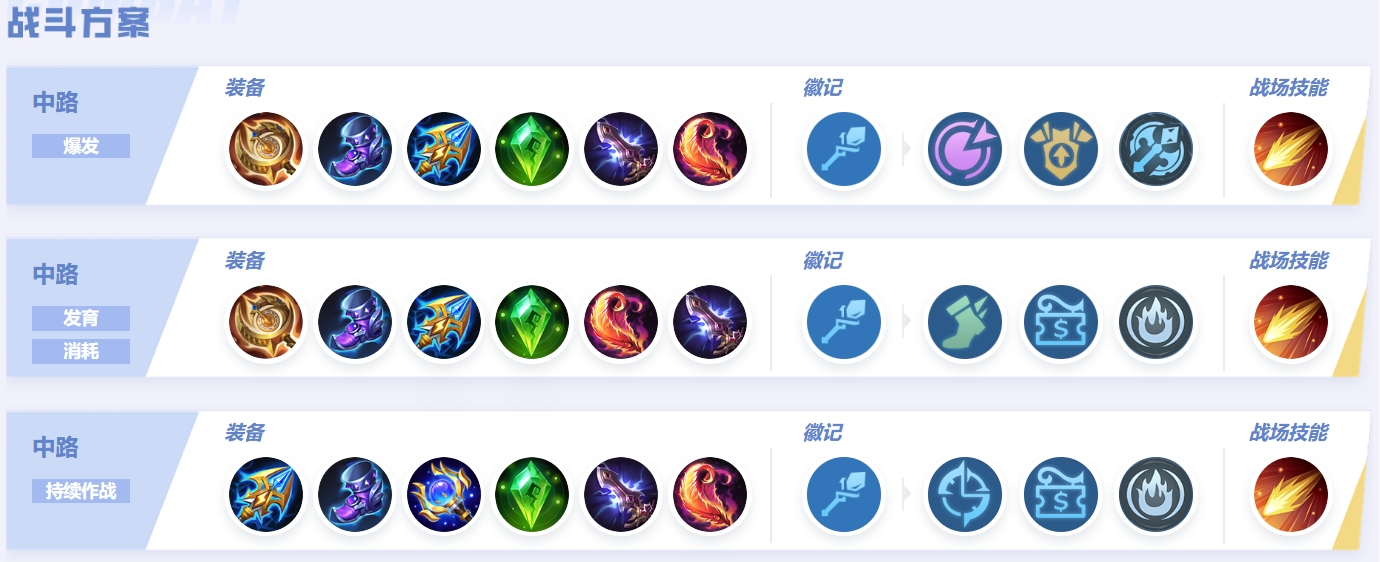Select the 持续作战 tag label
The image size is (1380, 562).
81,491
